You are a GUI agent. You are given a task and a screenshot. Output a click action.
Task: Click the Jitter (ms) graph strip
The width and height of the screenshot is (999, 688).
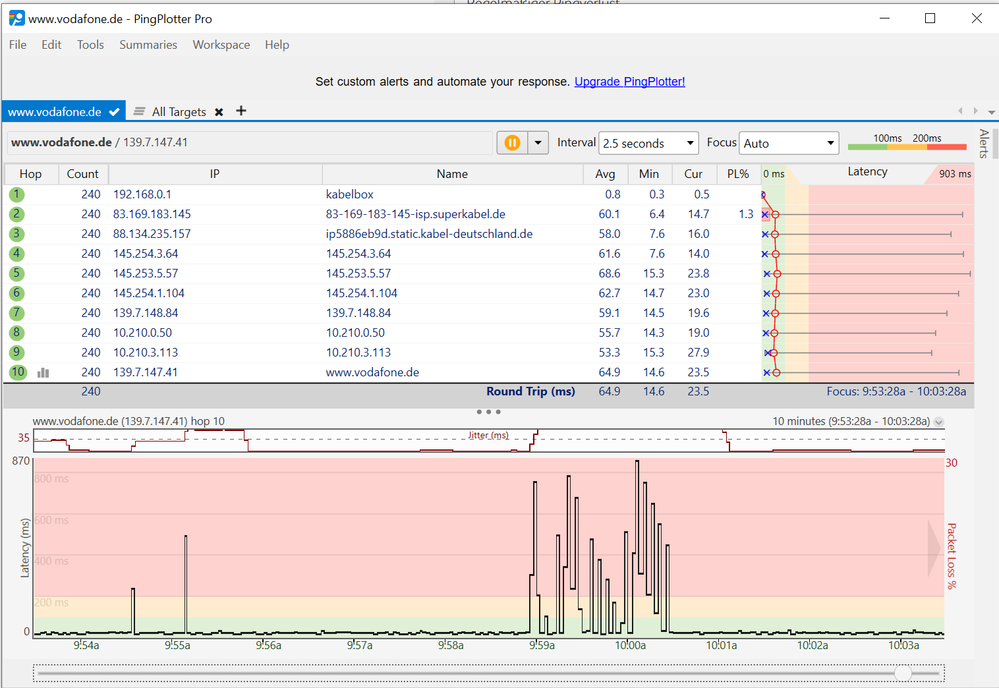point(489,440)
